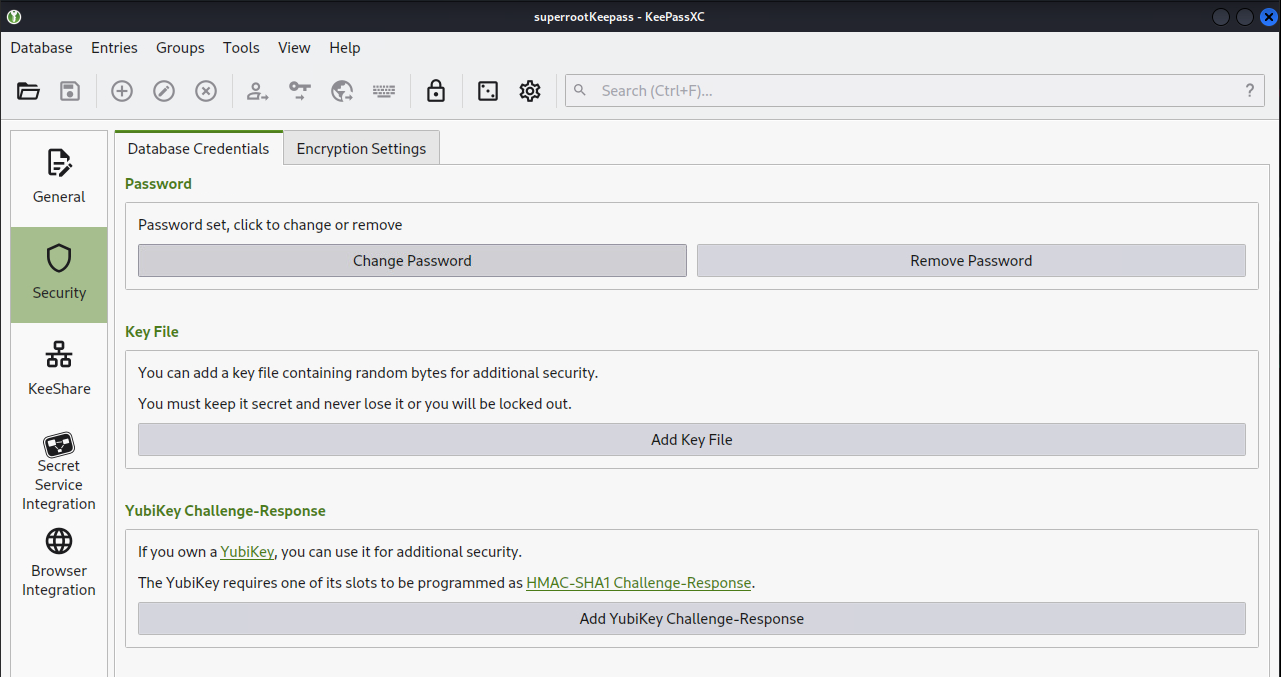Open Secret Service Integration section

click(x=59, y=472)
